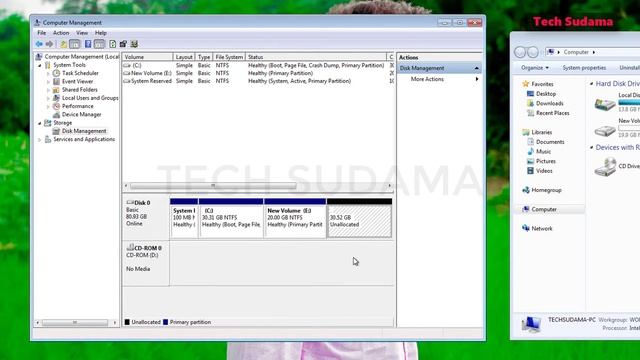Expand the Event Viewer node

tap(48, 82)
